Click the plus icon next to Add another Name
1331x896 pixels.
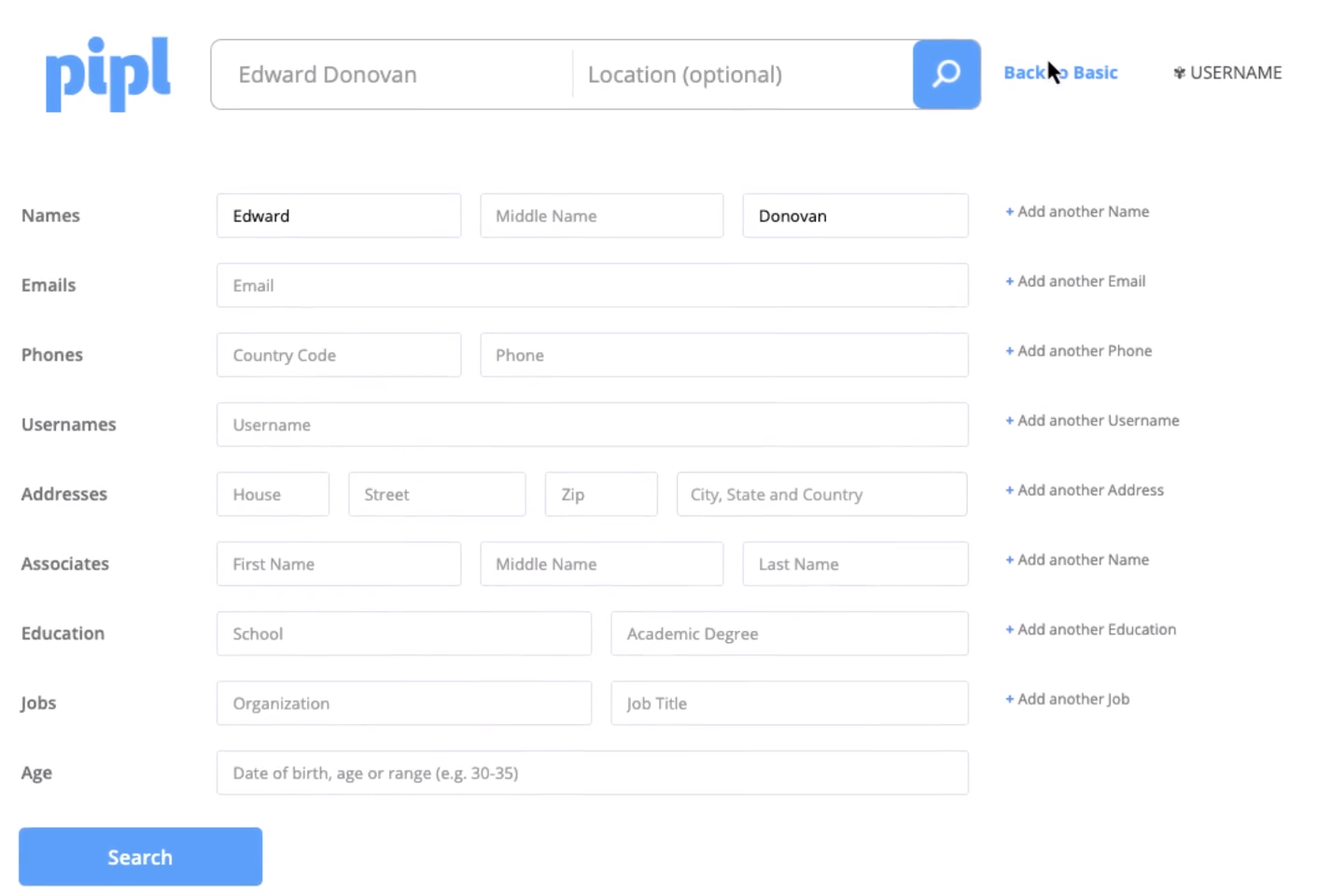[x=1010, y=212]
